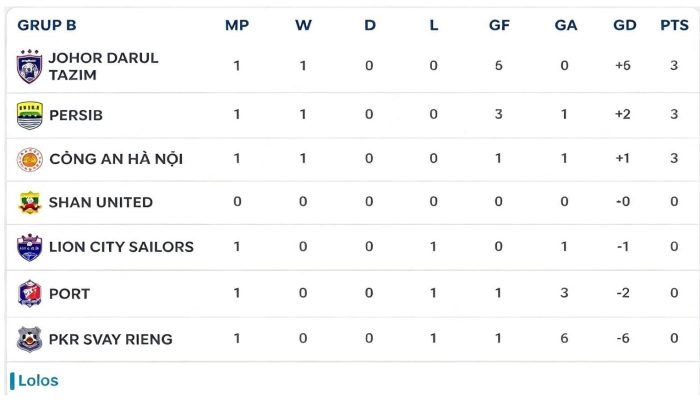Select the Công An Hà Nội team name

point(116,159)
